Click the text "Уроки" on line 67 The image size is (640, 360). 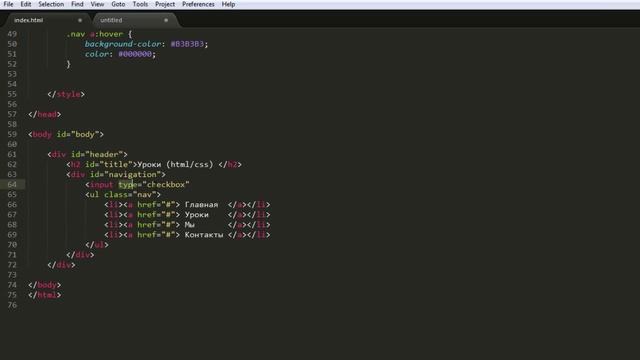(x=196, y=215)
